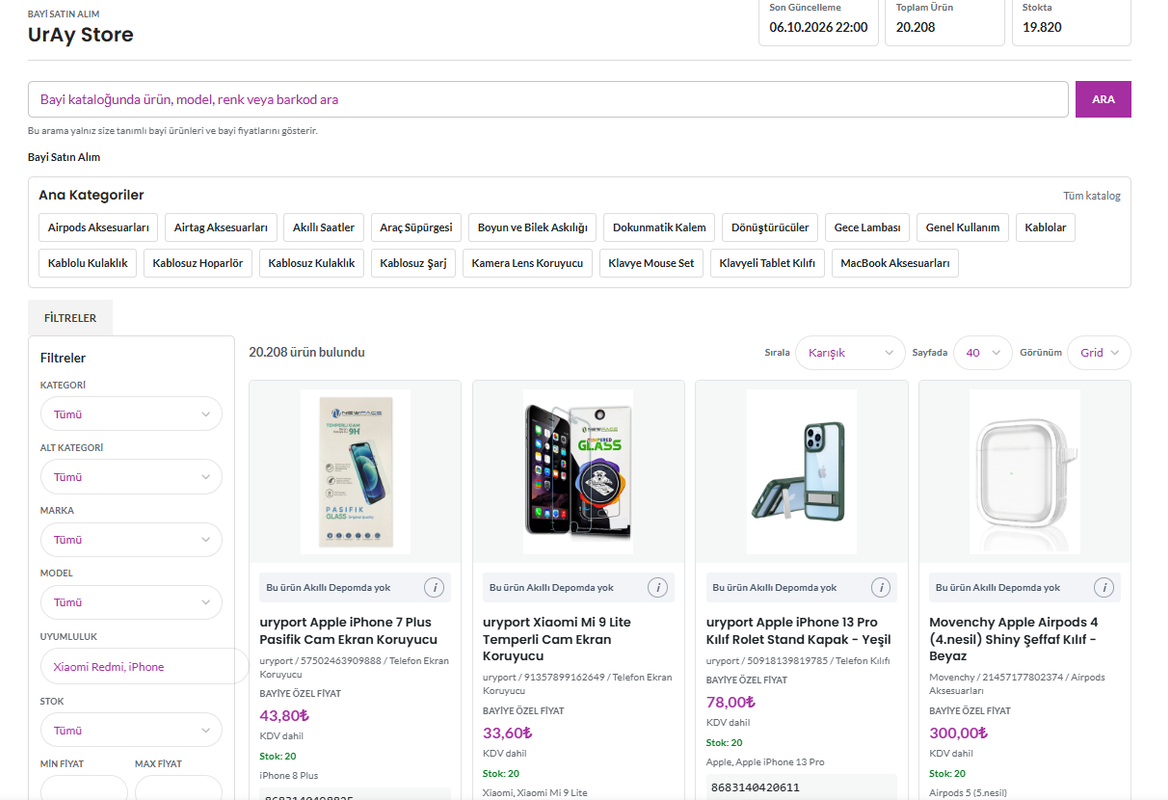The image size is (1168, 800).
Task: Open the iPhone 7 Plus screen protector image
Action: [x=355, y=472]
